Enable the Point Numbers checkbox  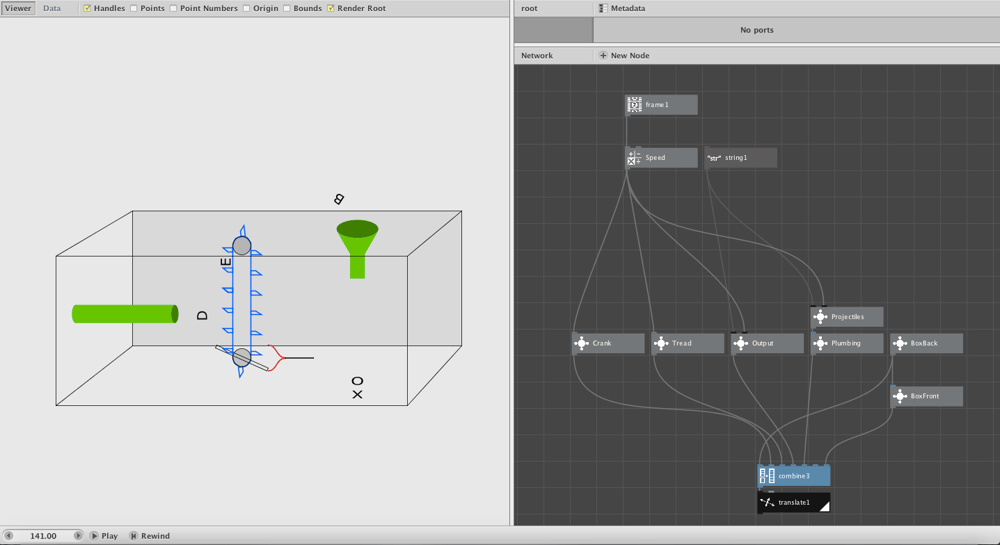[x=173, y=8]
